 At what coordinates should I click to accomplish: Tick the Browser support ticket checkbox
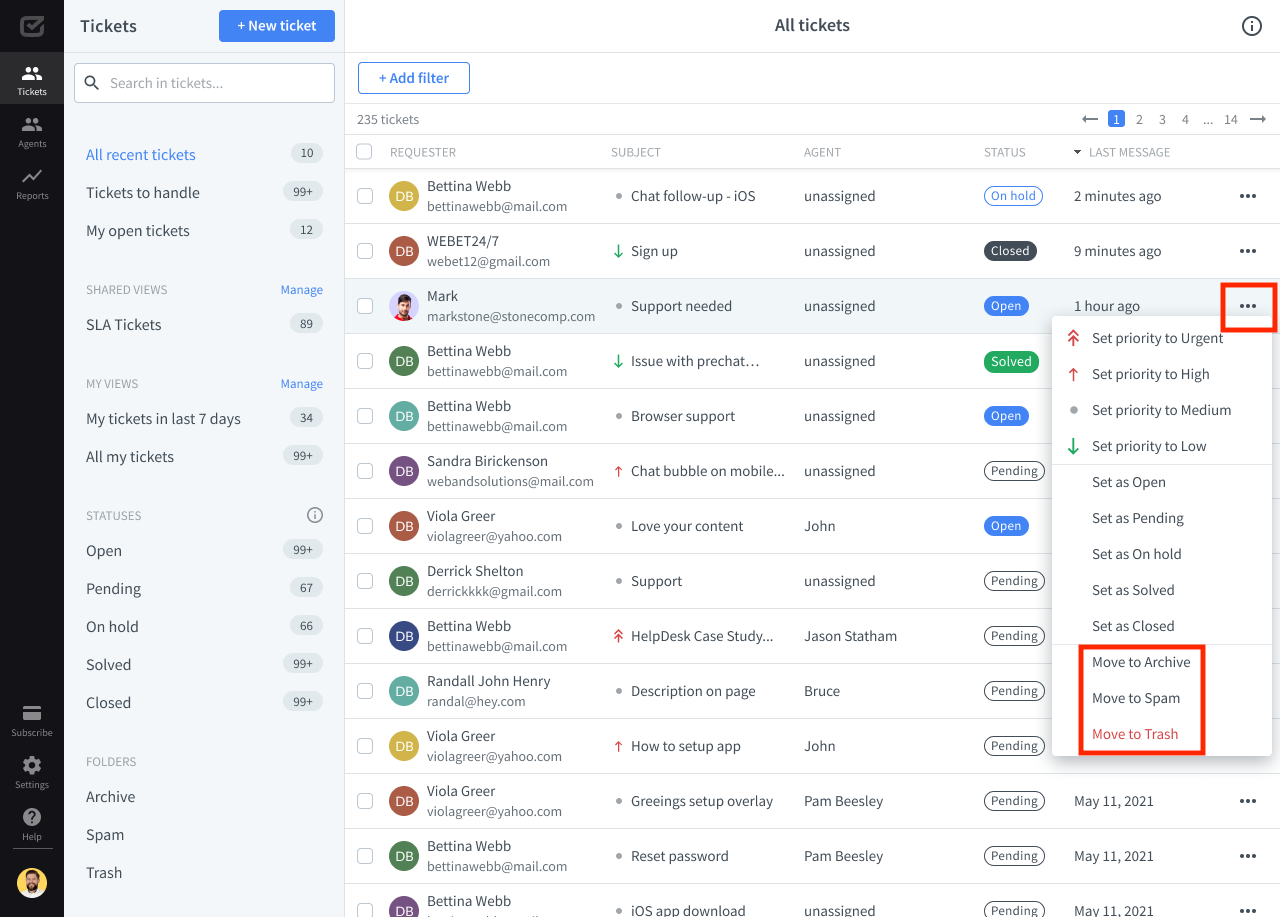[x=365, y=416]
